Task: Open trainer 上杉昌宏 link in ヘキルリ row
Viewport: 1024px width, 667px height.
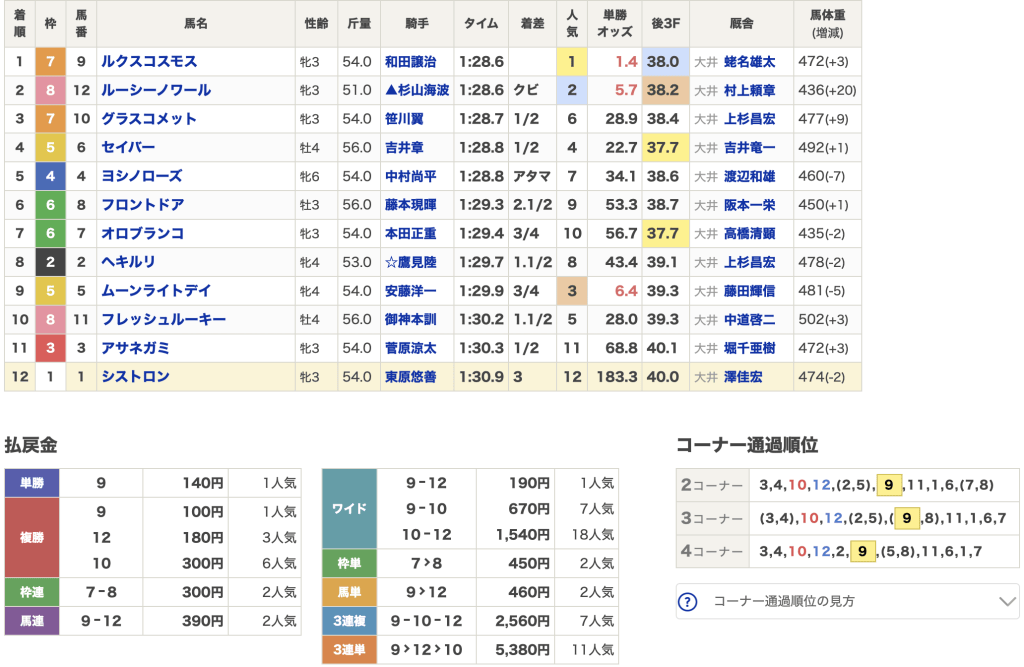Action: pos(749,262)
